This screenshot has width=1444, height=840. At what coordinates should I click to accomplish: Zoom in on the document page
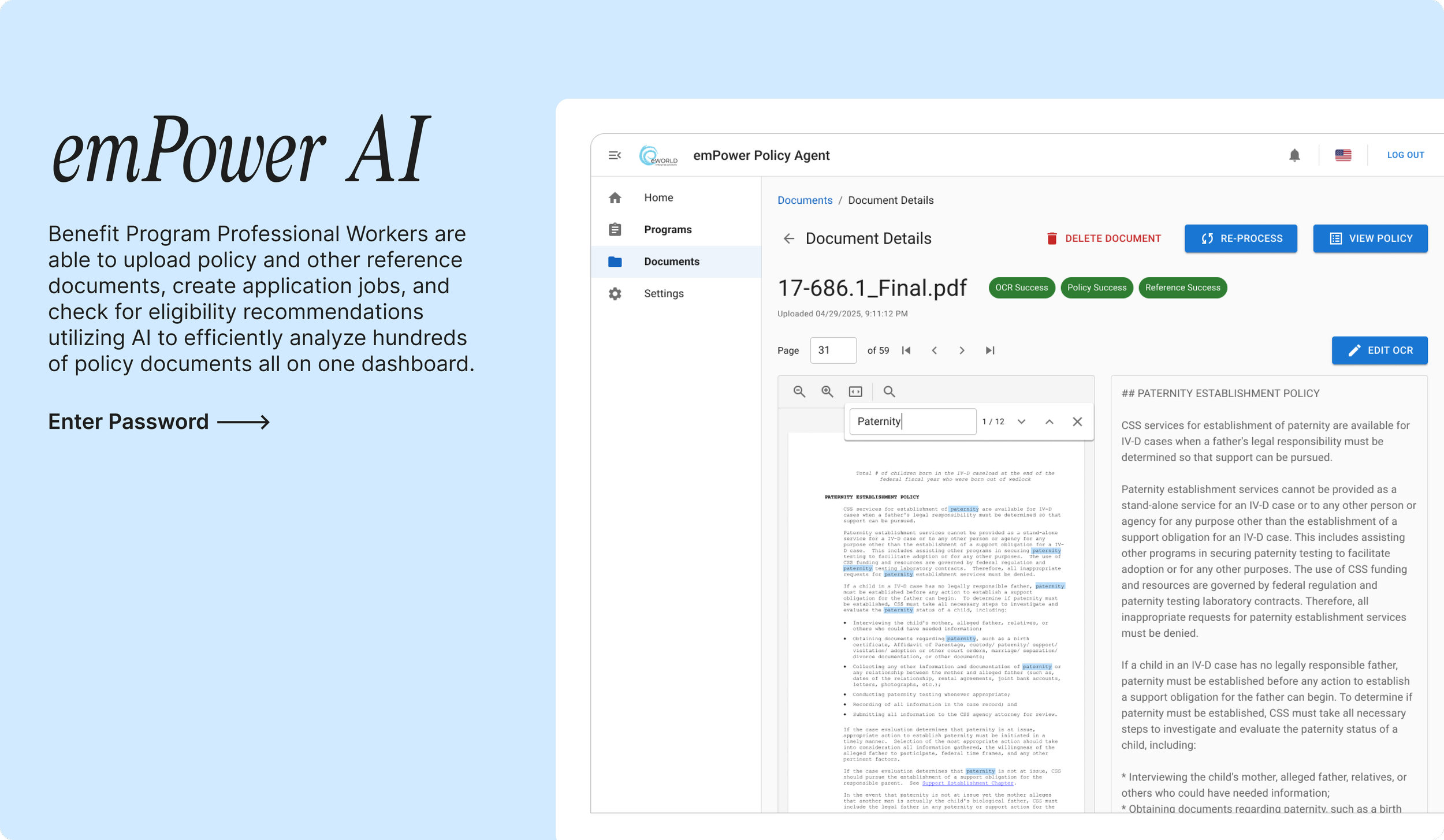tap(828, 391)
